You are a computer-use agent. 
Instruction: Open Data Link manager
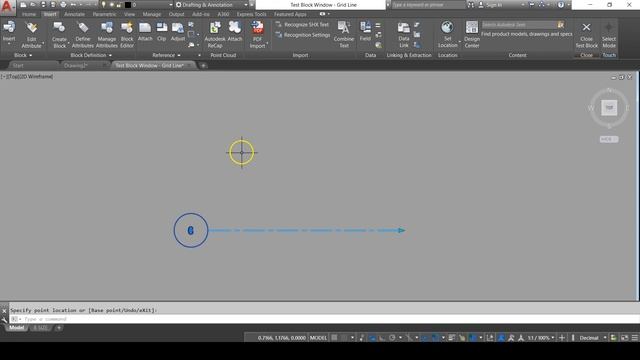click(404, 34)
